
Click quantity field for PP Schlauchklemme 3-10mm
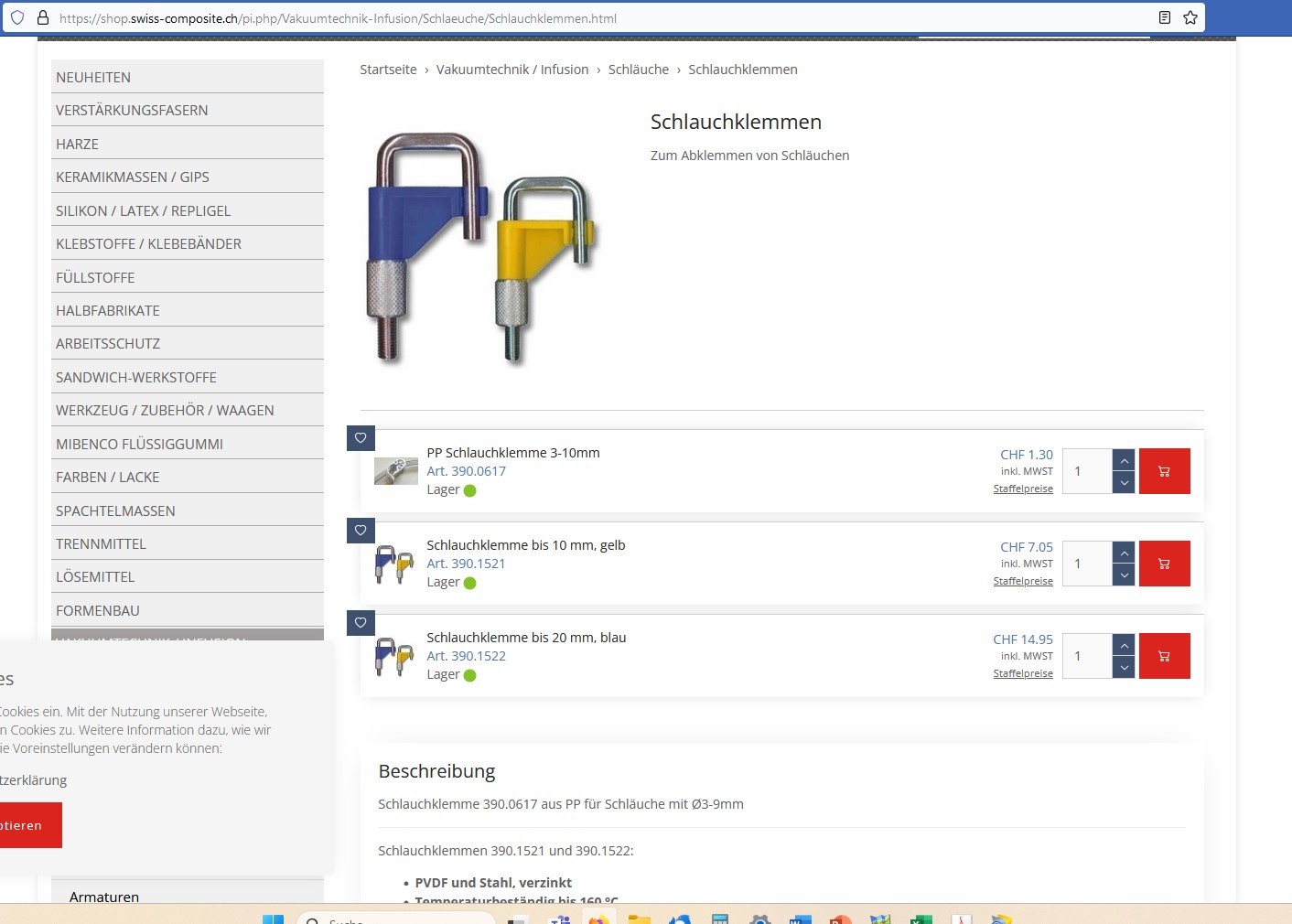point(1087,471)
